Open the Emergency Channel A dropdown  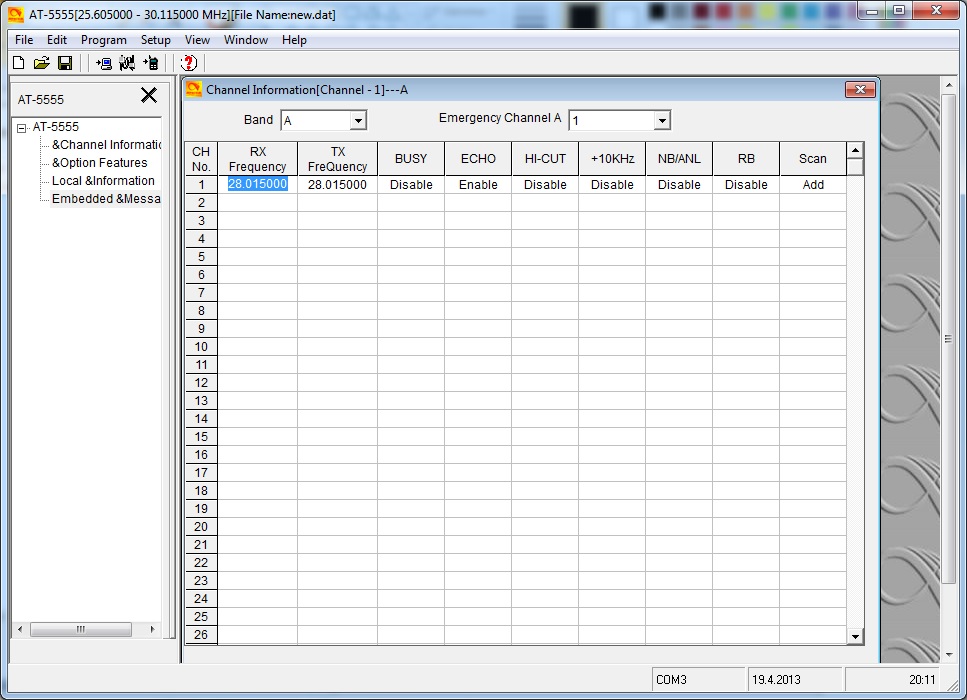click(661, 121)
